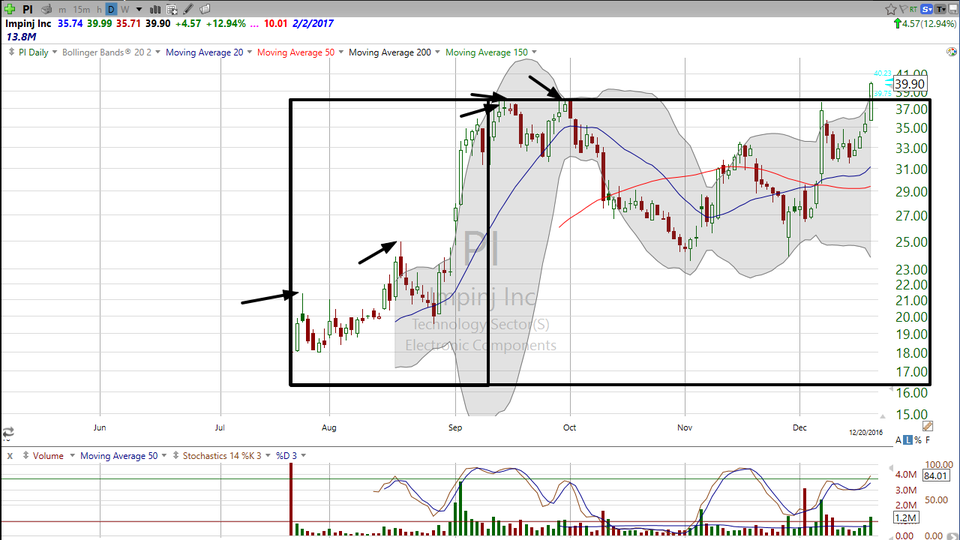Image resolution: width=960 pixels, height=540 pixels.
Task: Open the T dropdown button
Action: (940, 9)
